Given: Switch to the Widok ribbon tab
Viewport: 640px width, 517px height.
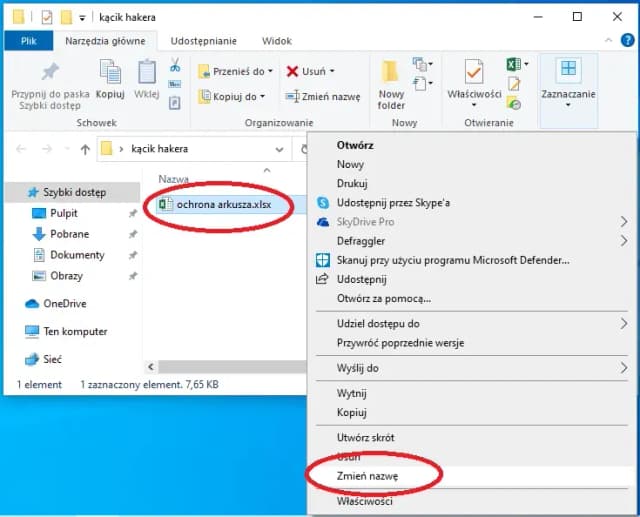Looking at the screenshot, I should click(276, 41).
